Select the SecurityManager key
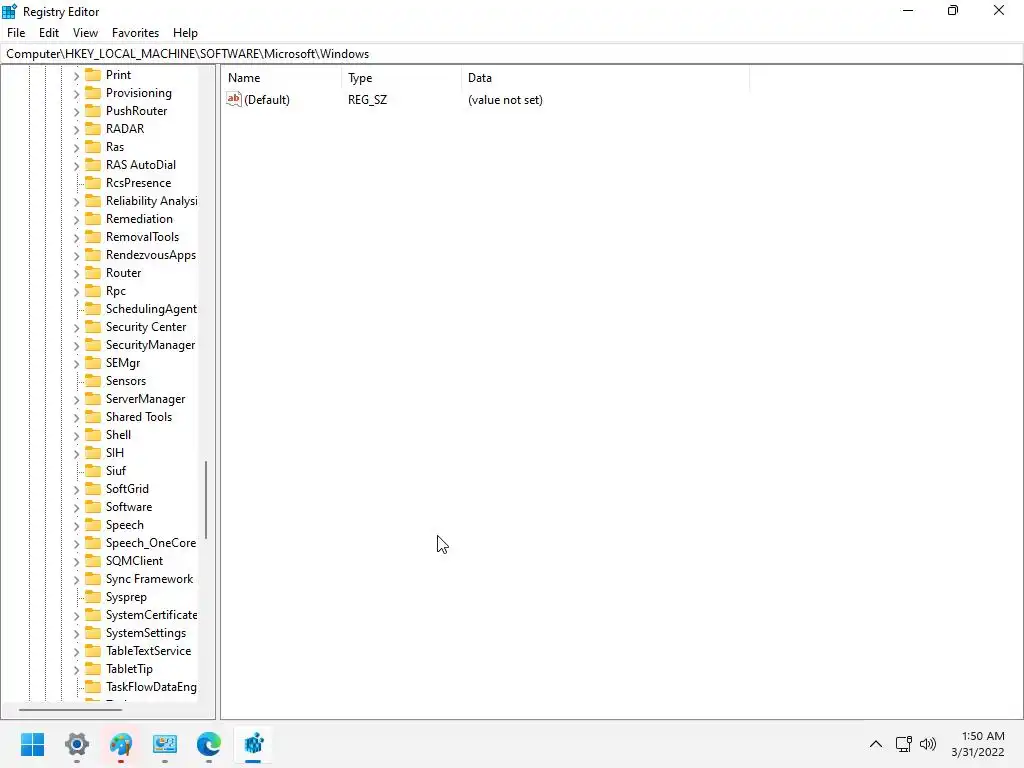 150,345
